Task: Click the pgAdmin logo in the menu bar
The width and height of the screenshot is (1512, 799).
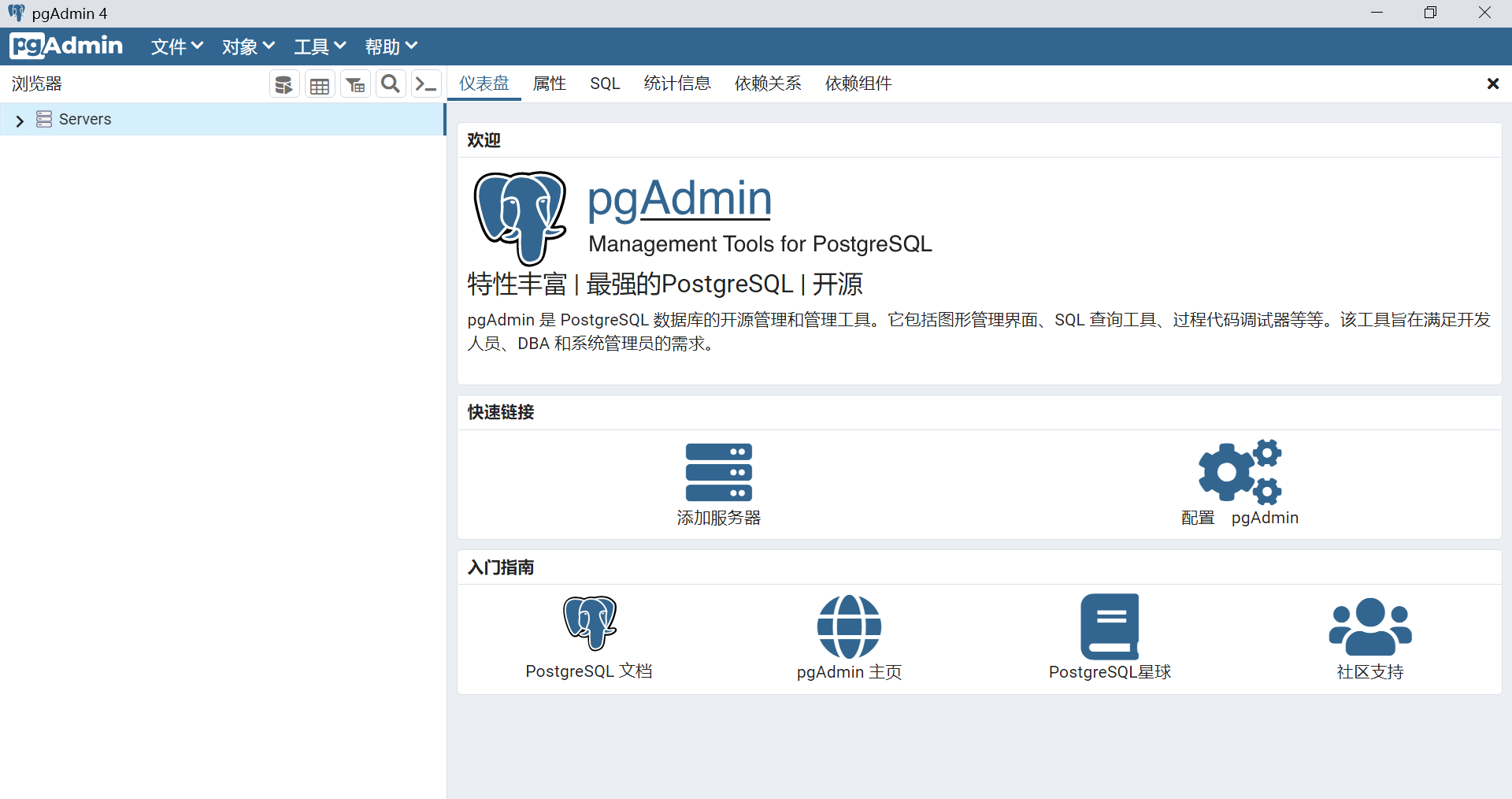Action: point(67,46)
